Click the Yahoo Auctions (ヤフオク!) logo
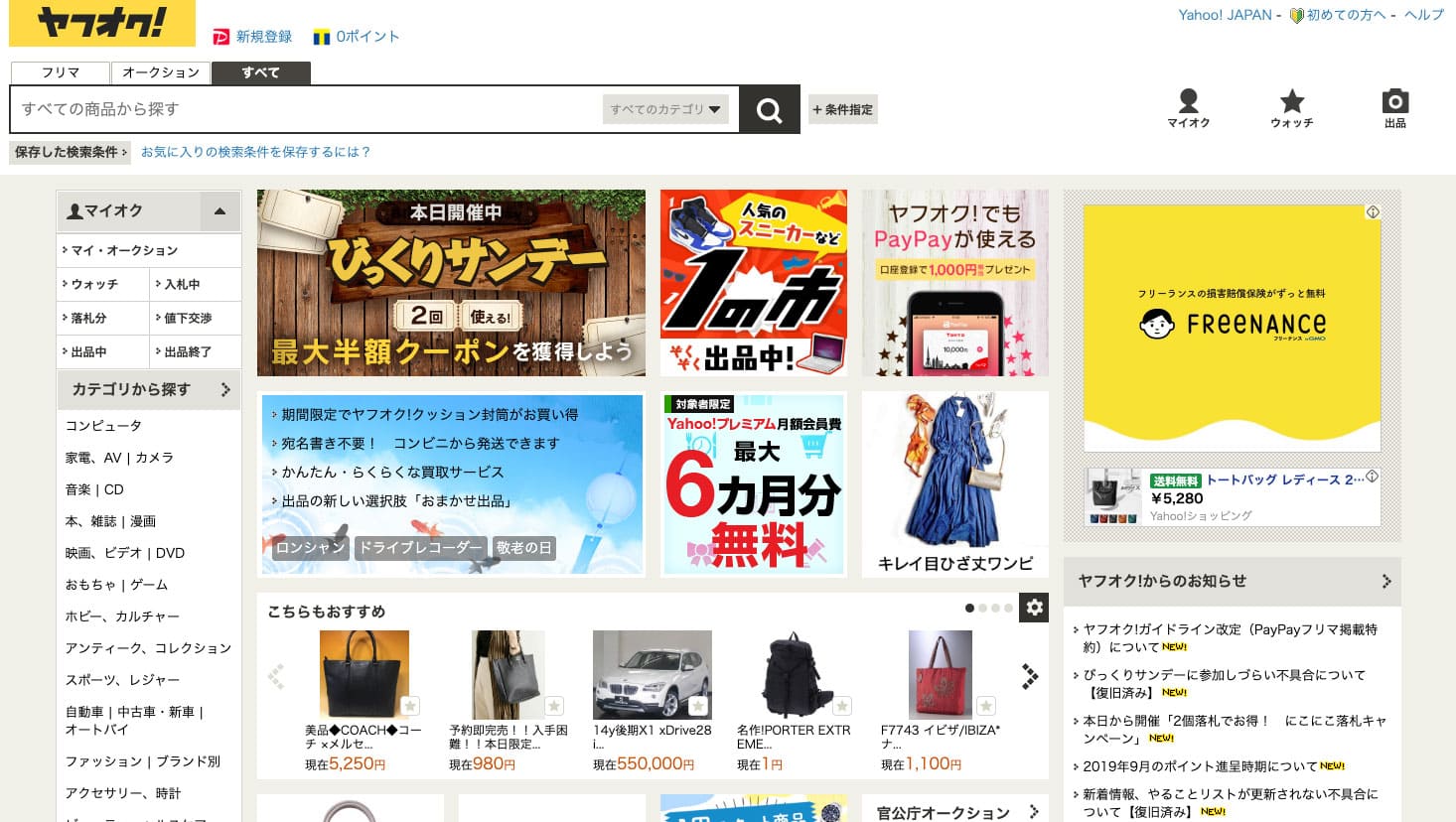Viewport: 1456px width, 822px height. point(102,23)
